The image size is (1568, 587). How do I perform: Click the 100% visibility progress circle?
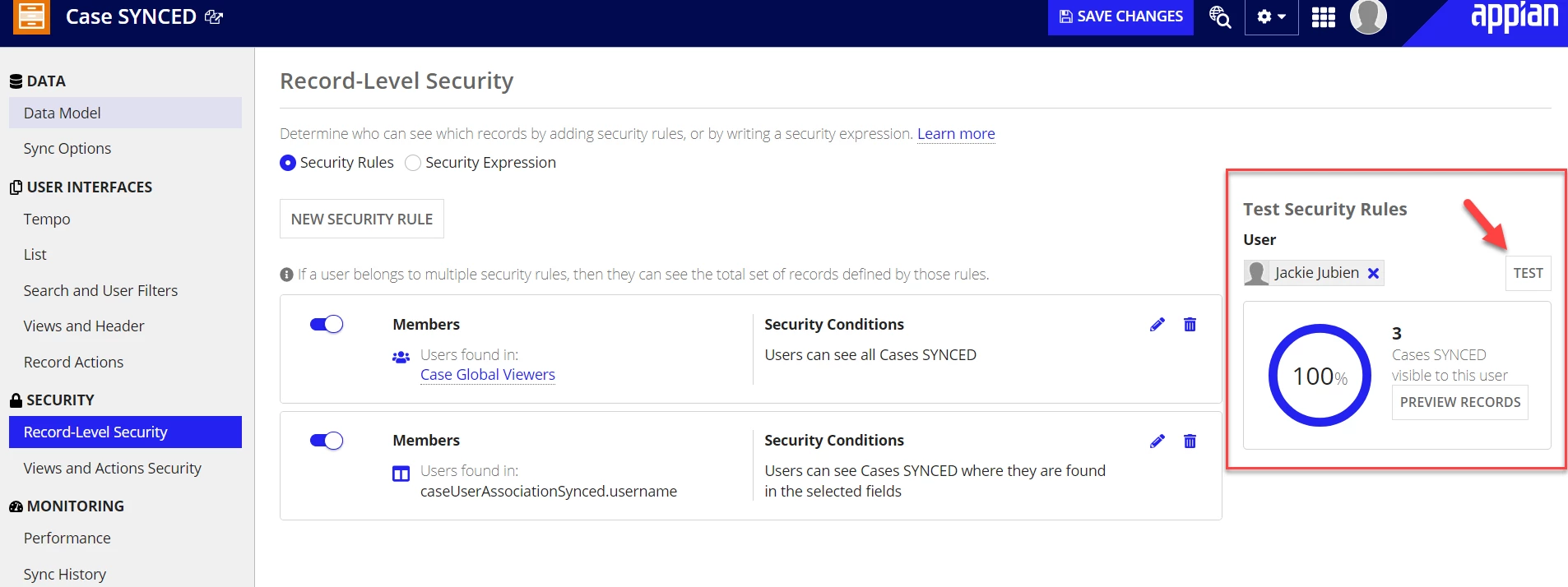click(x=1320, y=376)
